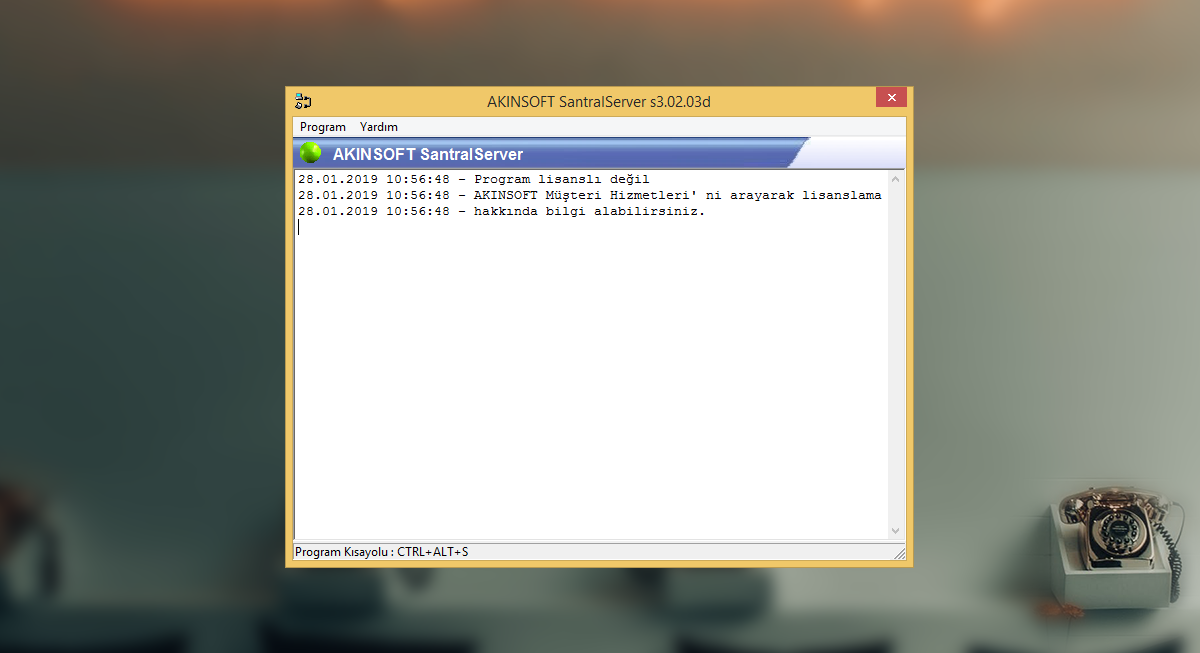Click the scrollbar down arrow
The image size is (1200, 653).
pyautogui.click(x=895, y=532)
